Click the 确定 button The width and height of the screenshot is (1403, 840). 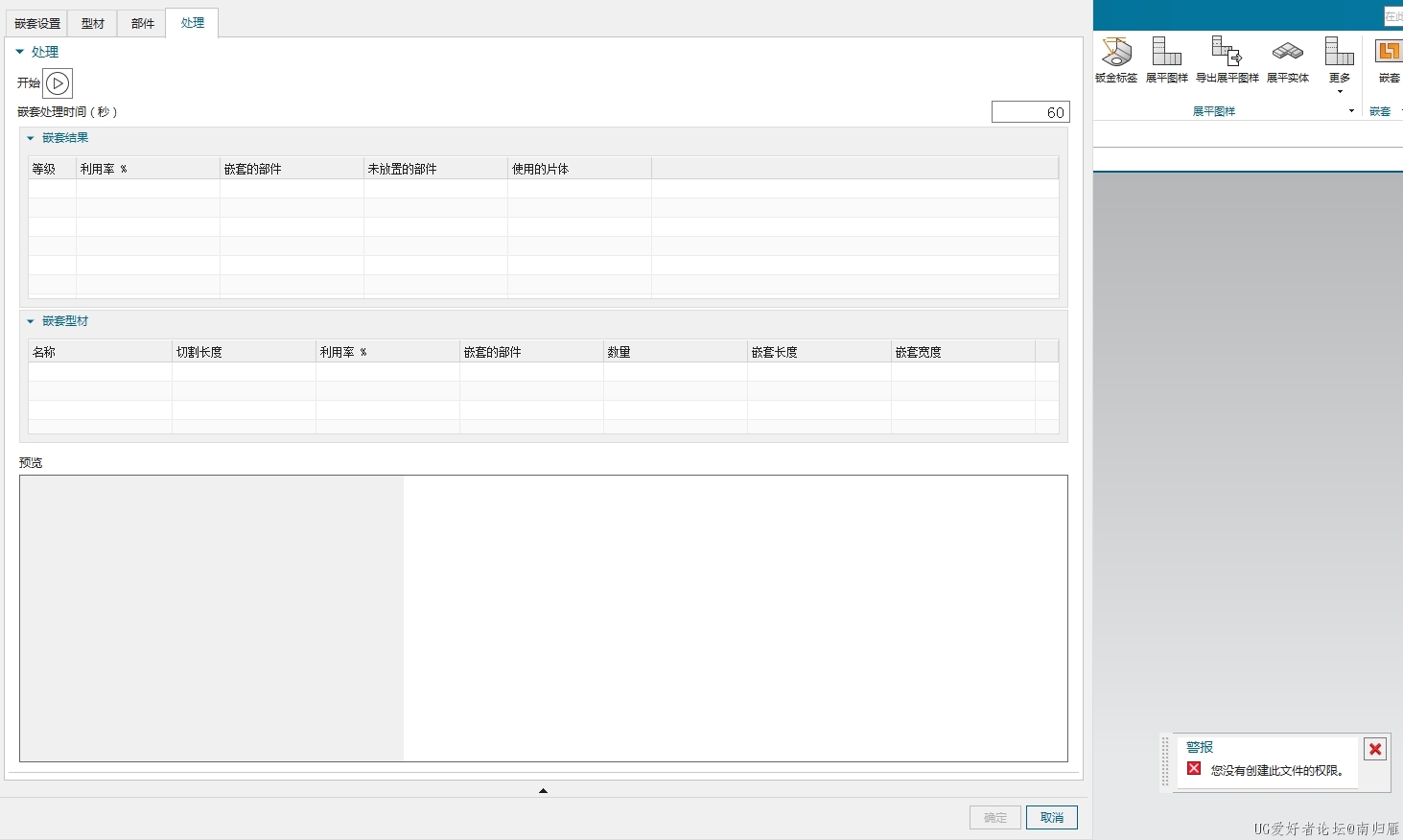[995, 817]
